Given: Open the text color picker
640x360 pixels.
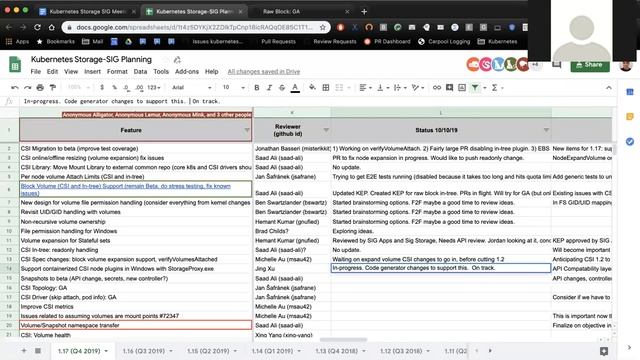Looking at the screenshot, I should (295, 88).
